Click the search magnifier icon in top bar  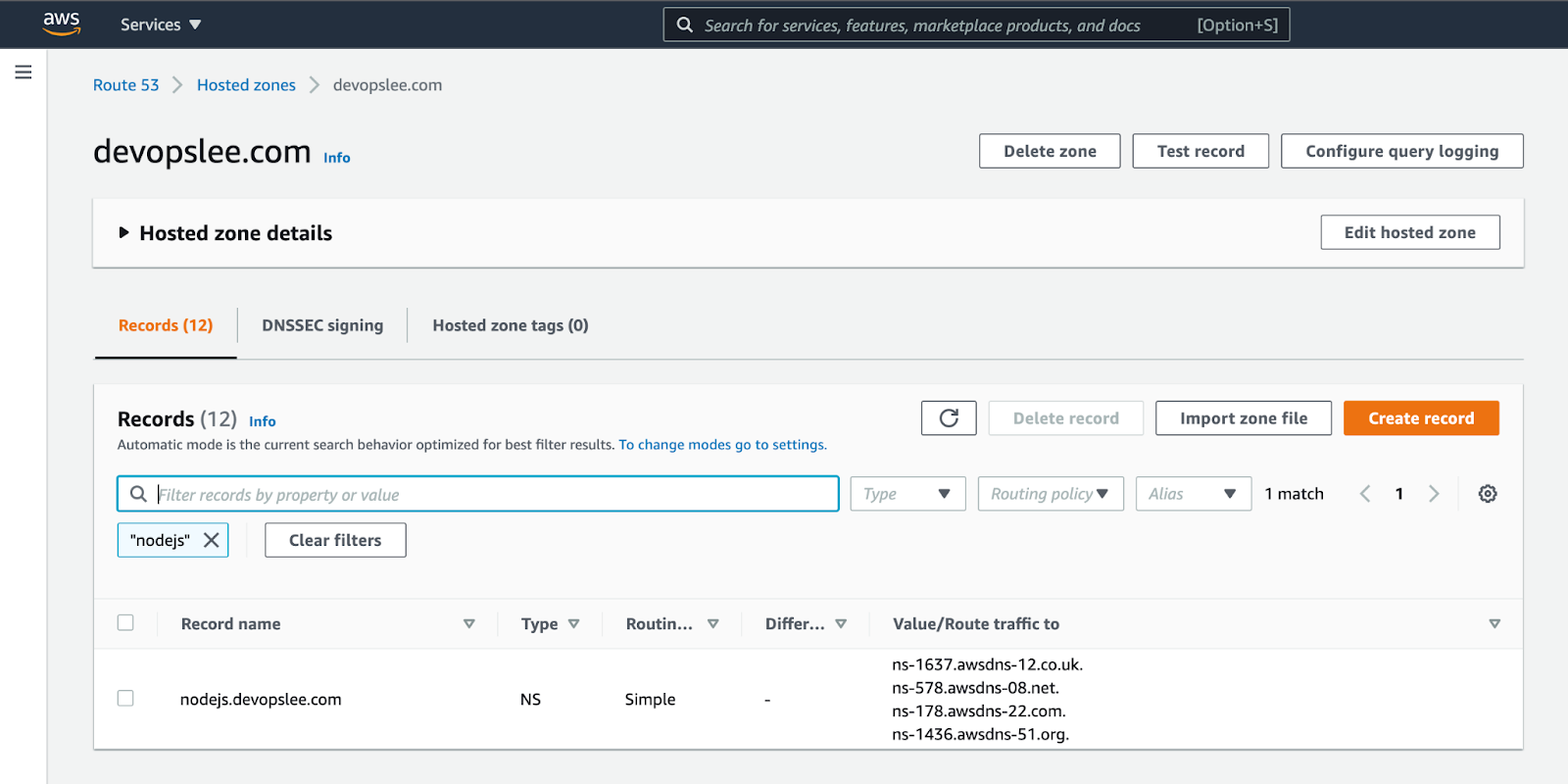point(685,24)
